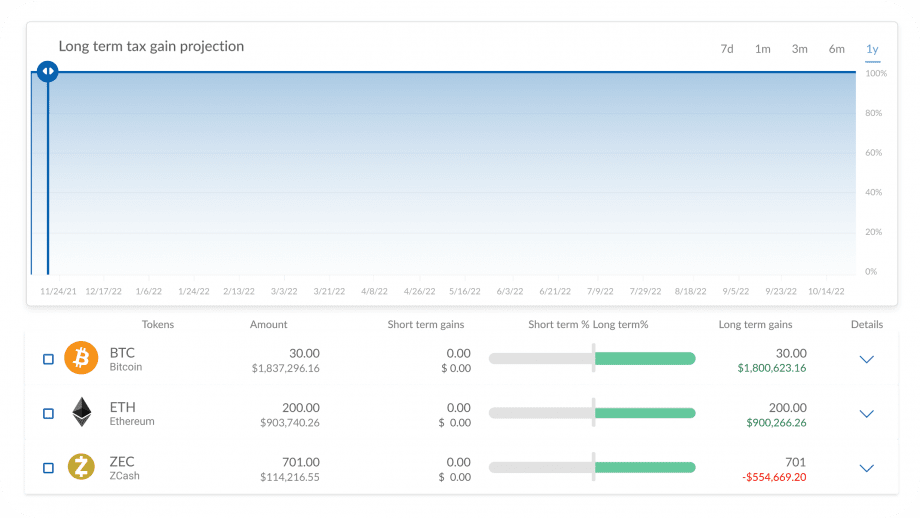Tick the BTC row checkbox
The height and width of the screenshot is (518, 920).
tap(49, 359)
